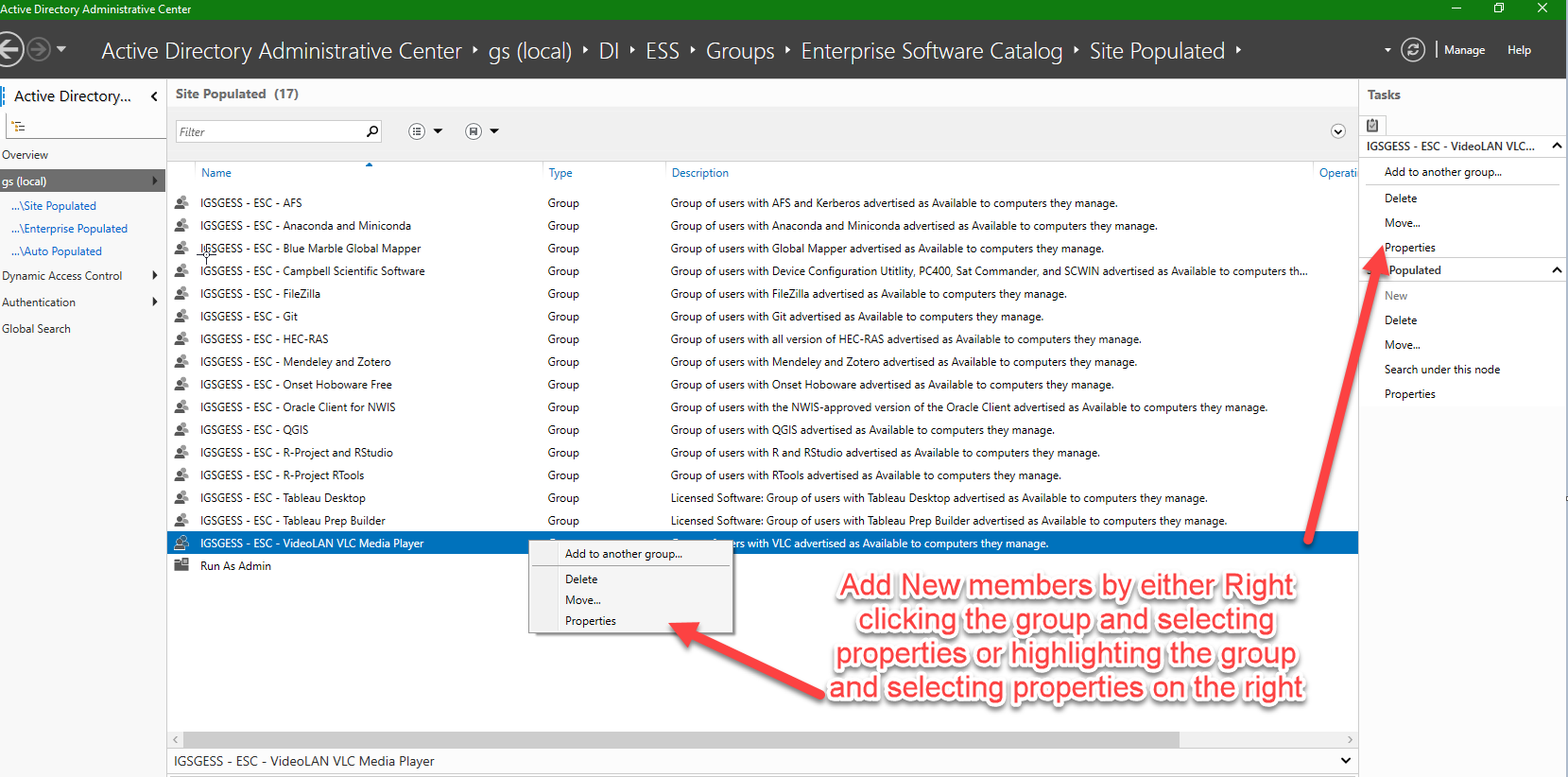Click Enterprise Software Catalog breadcrumb segment

pyautogui.click(x=932, y=51)
